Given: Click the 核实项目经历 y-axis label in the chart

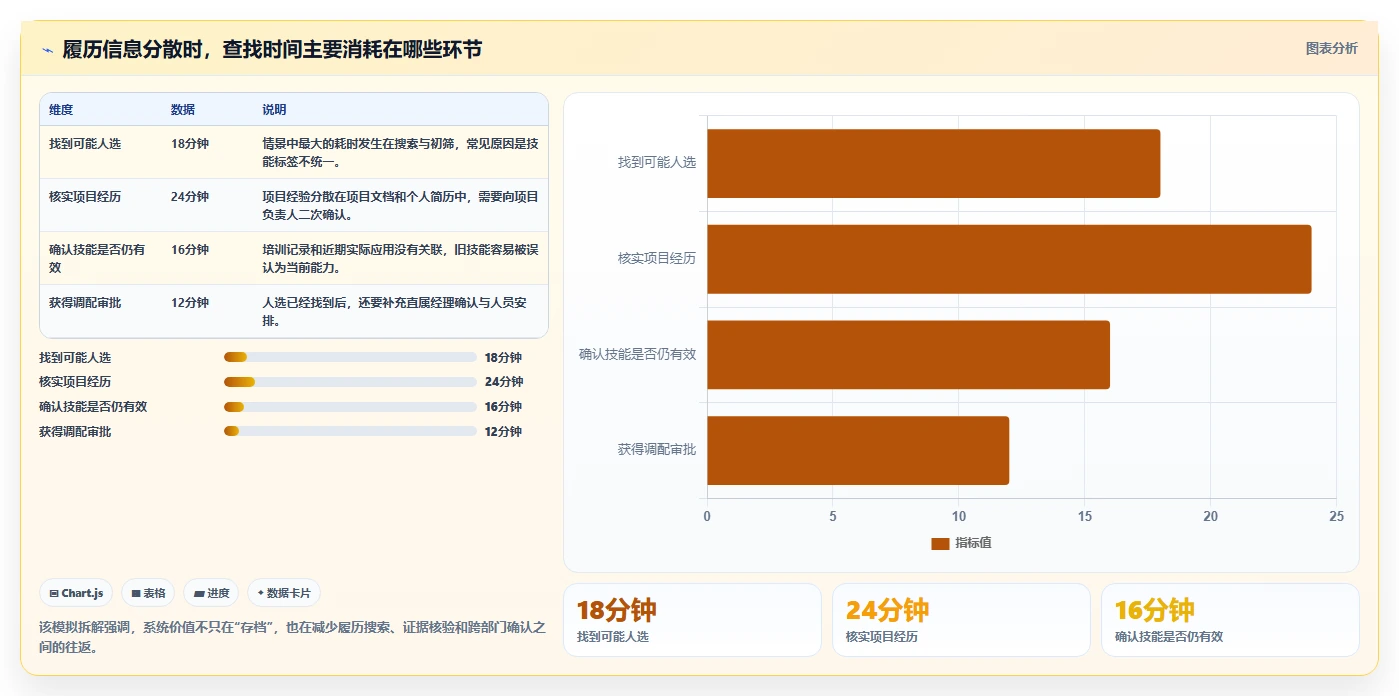Looking at the screenshot, I should 657,258.
